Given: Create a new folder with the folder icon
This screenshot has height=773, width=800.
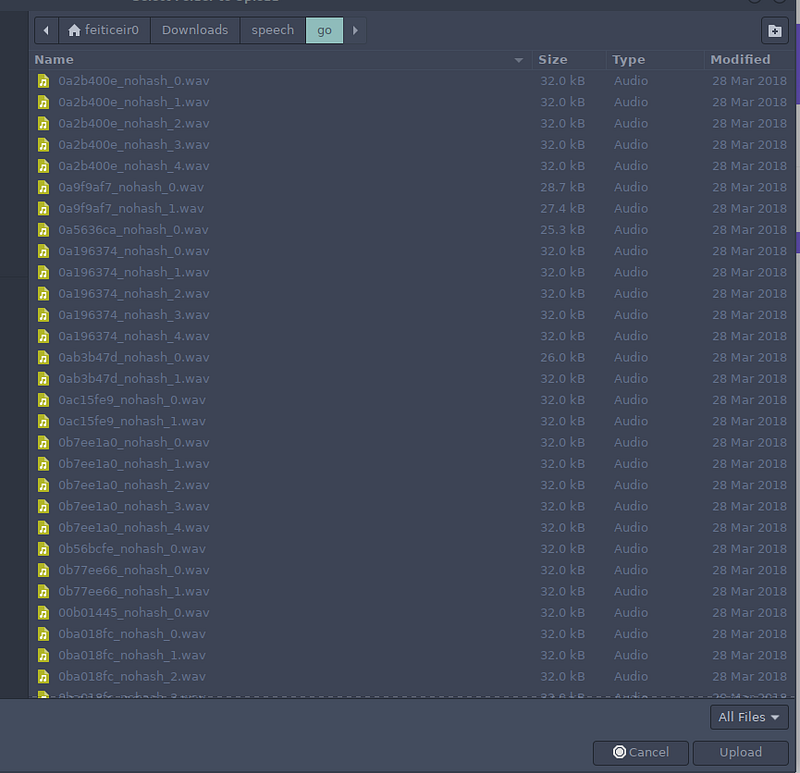Looking at the screenshot, I should coord(774,31).
